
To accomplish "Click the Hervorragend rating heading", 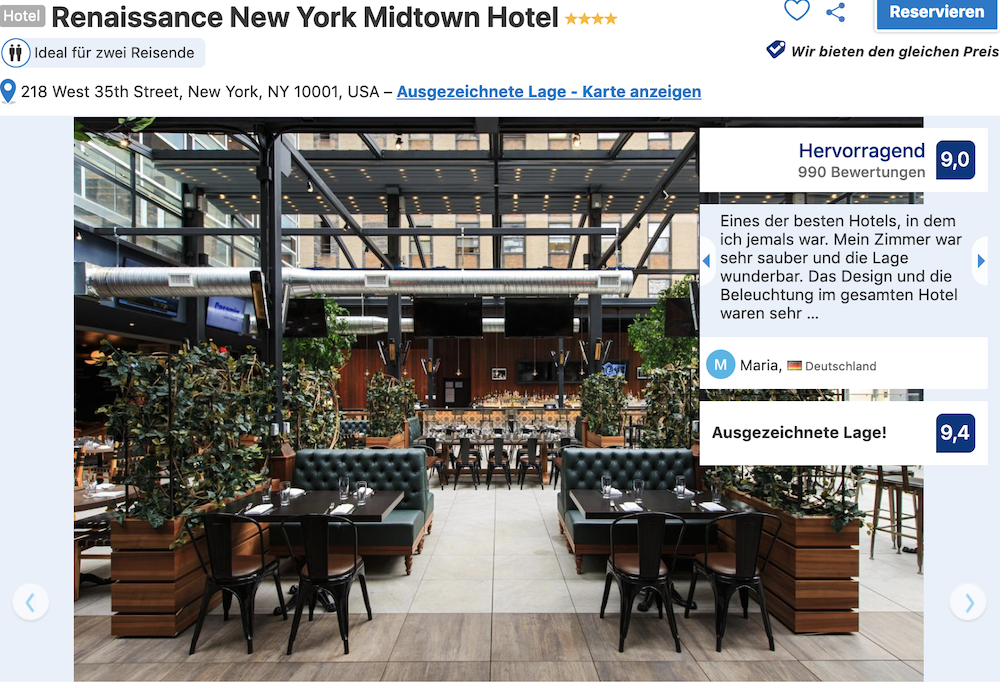I will point(862,151).
